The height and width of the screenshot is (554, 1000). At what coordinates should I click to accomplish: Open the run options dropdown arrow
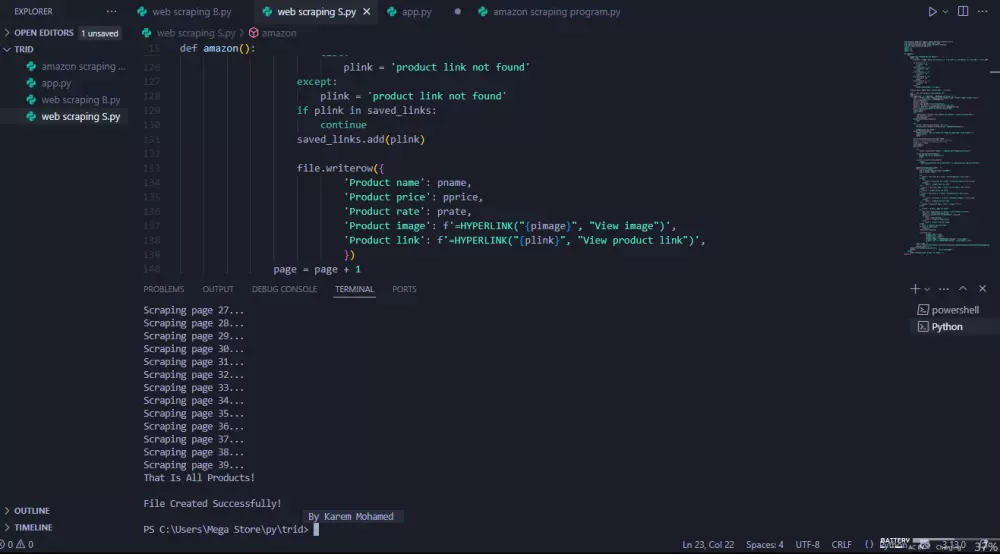[945, 11]
